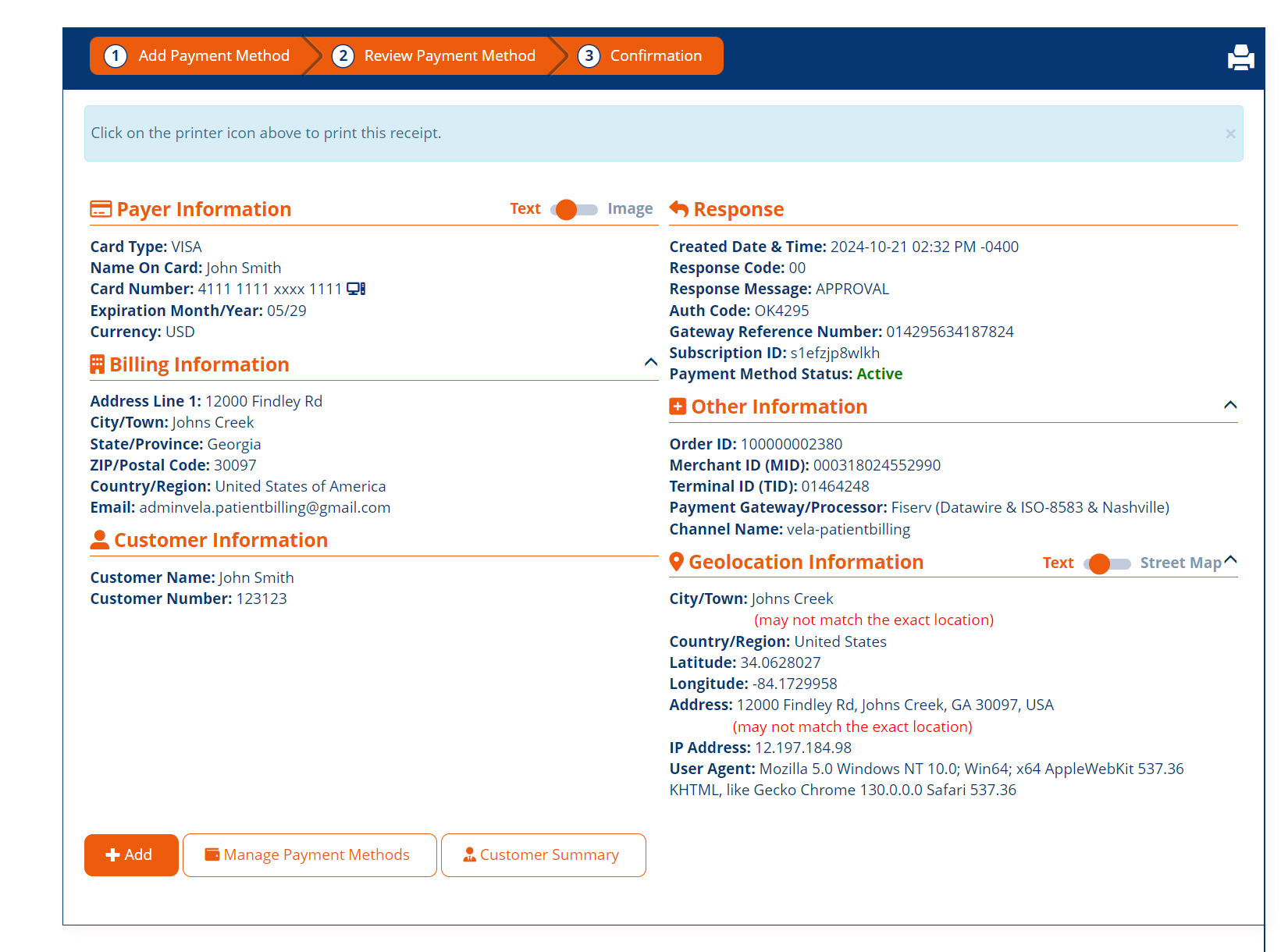Image resolution: width=1288 pixels, height=952 pixels.
Task: Collapse the Other Information section
Action: tap(1230, 405)
